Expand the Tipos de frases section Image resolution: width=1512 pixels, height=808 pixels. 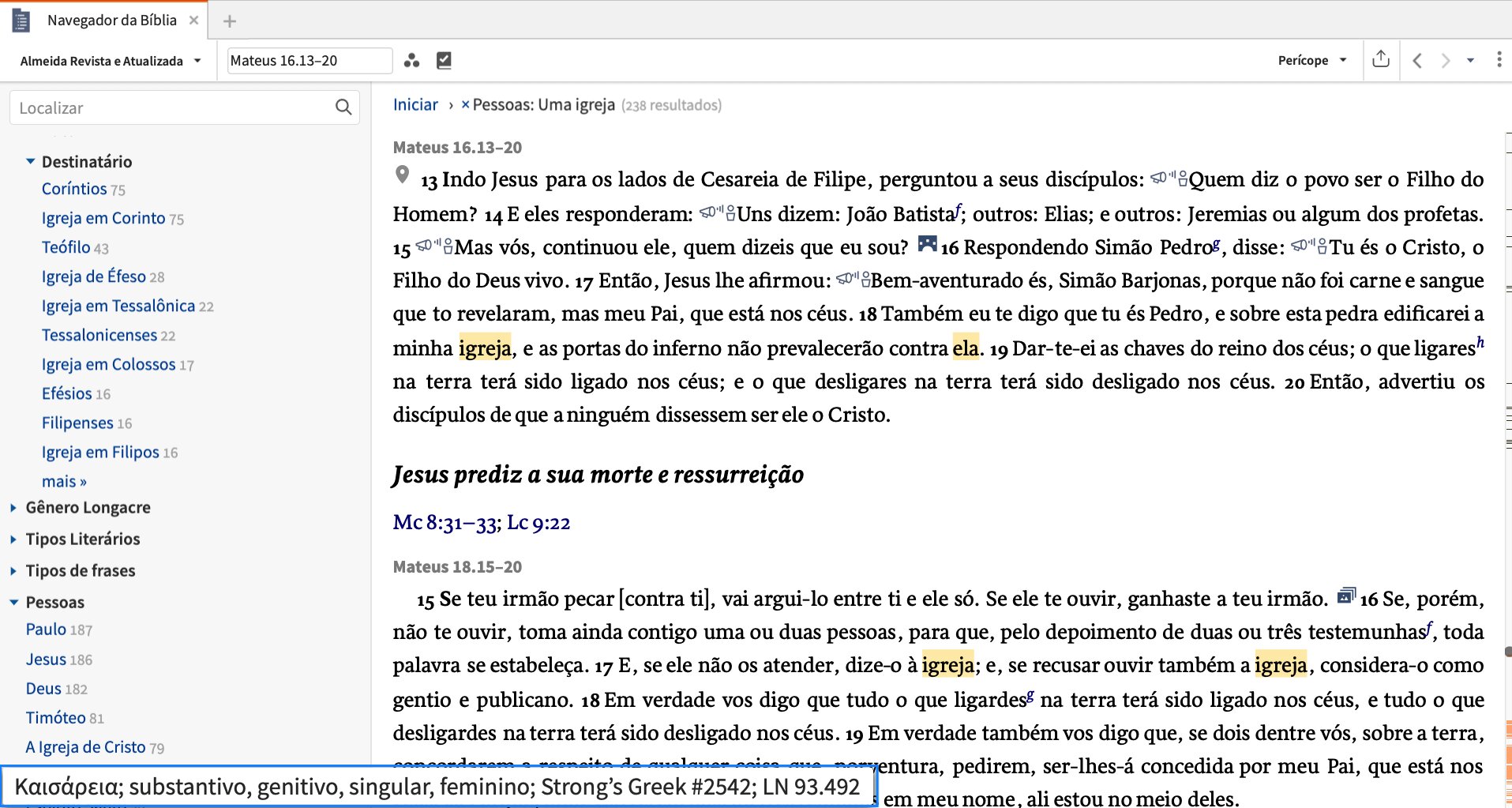pyautogui.click(x=13, y=571)
